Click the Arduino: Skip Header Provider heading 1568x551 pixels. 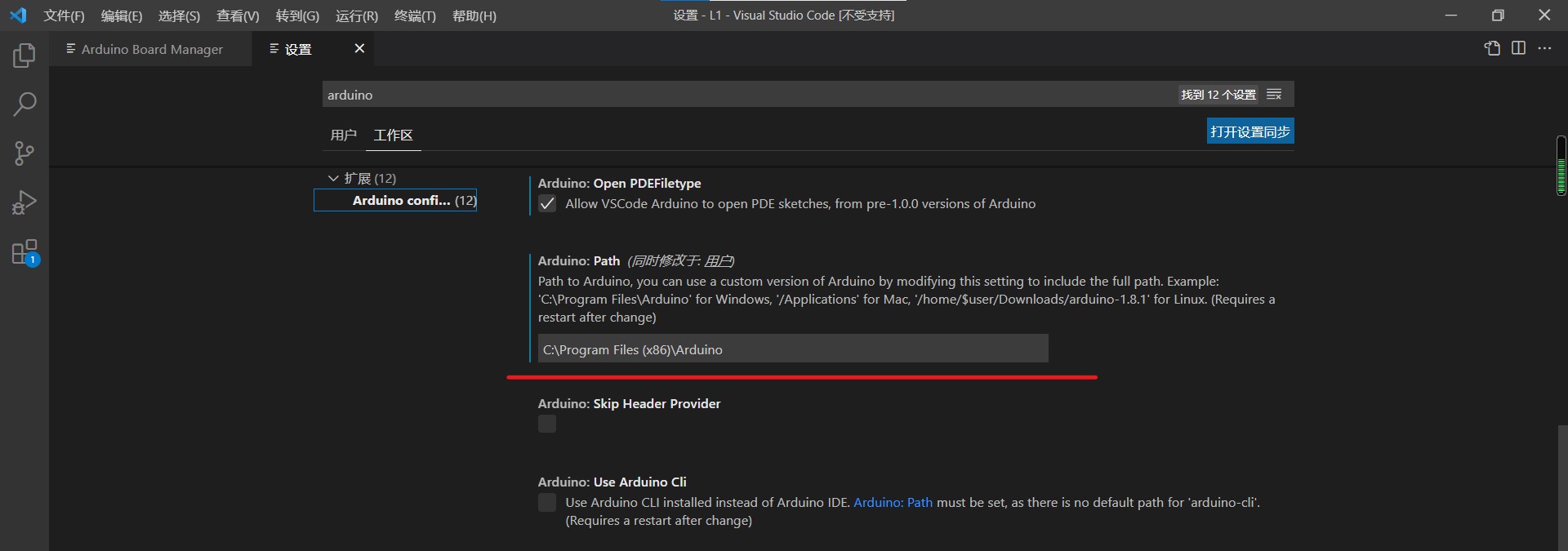(x=629, y=404)
